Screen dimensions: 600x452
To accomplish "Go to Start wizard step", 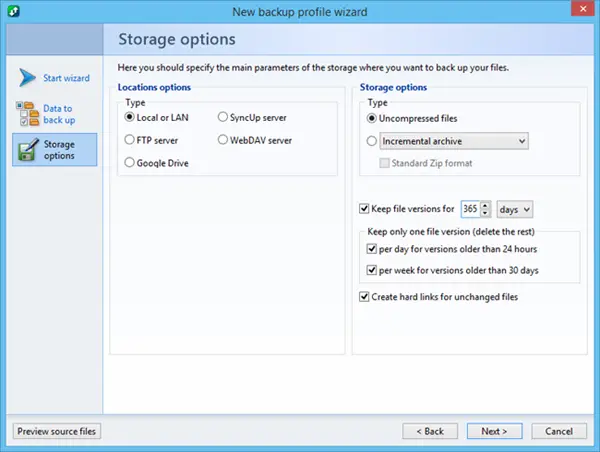I will coord(67,77).
